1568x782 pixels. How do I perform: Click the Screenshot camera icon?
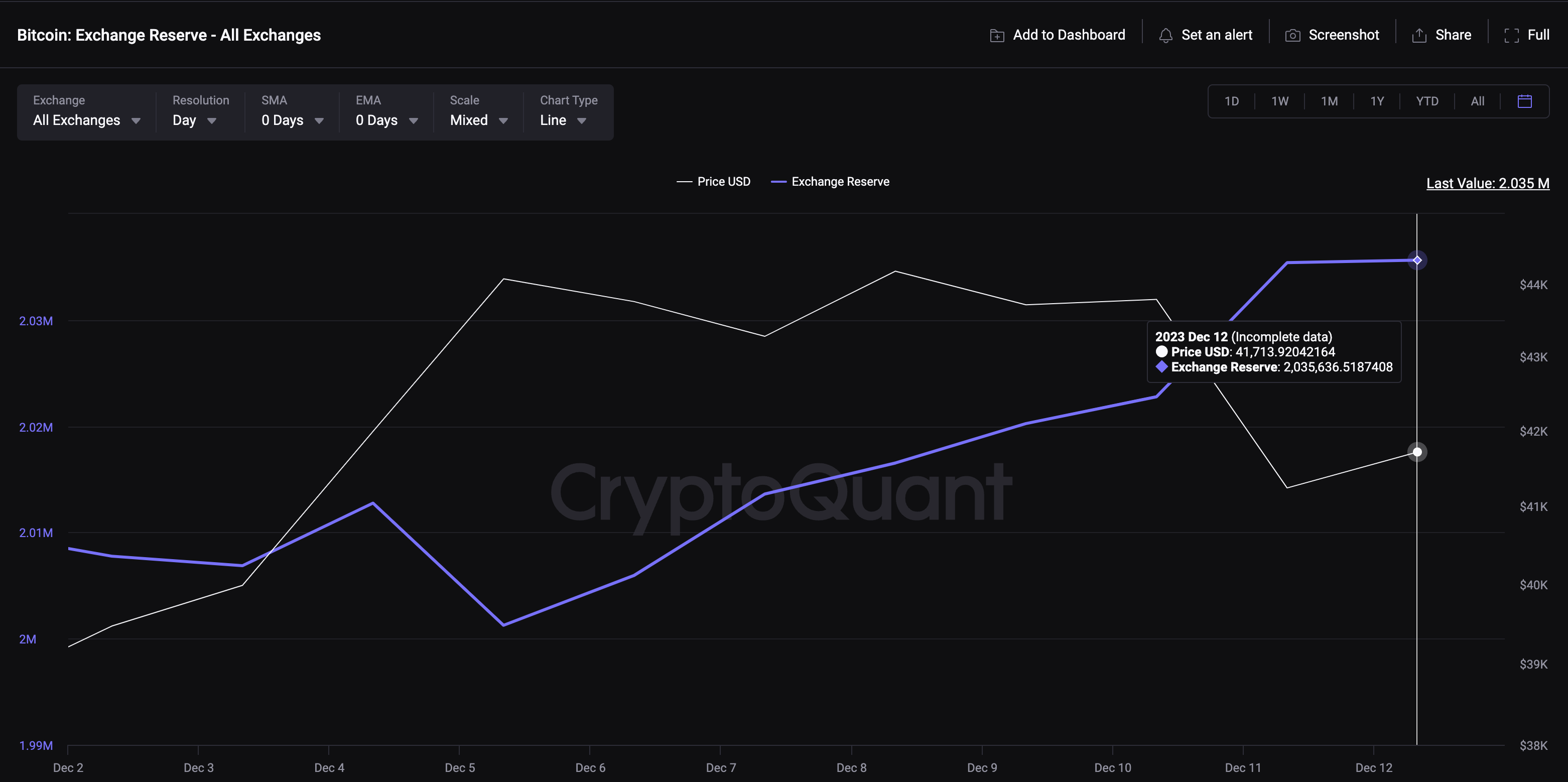tap(1292, 35)
